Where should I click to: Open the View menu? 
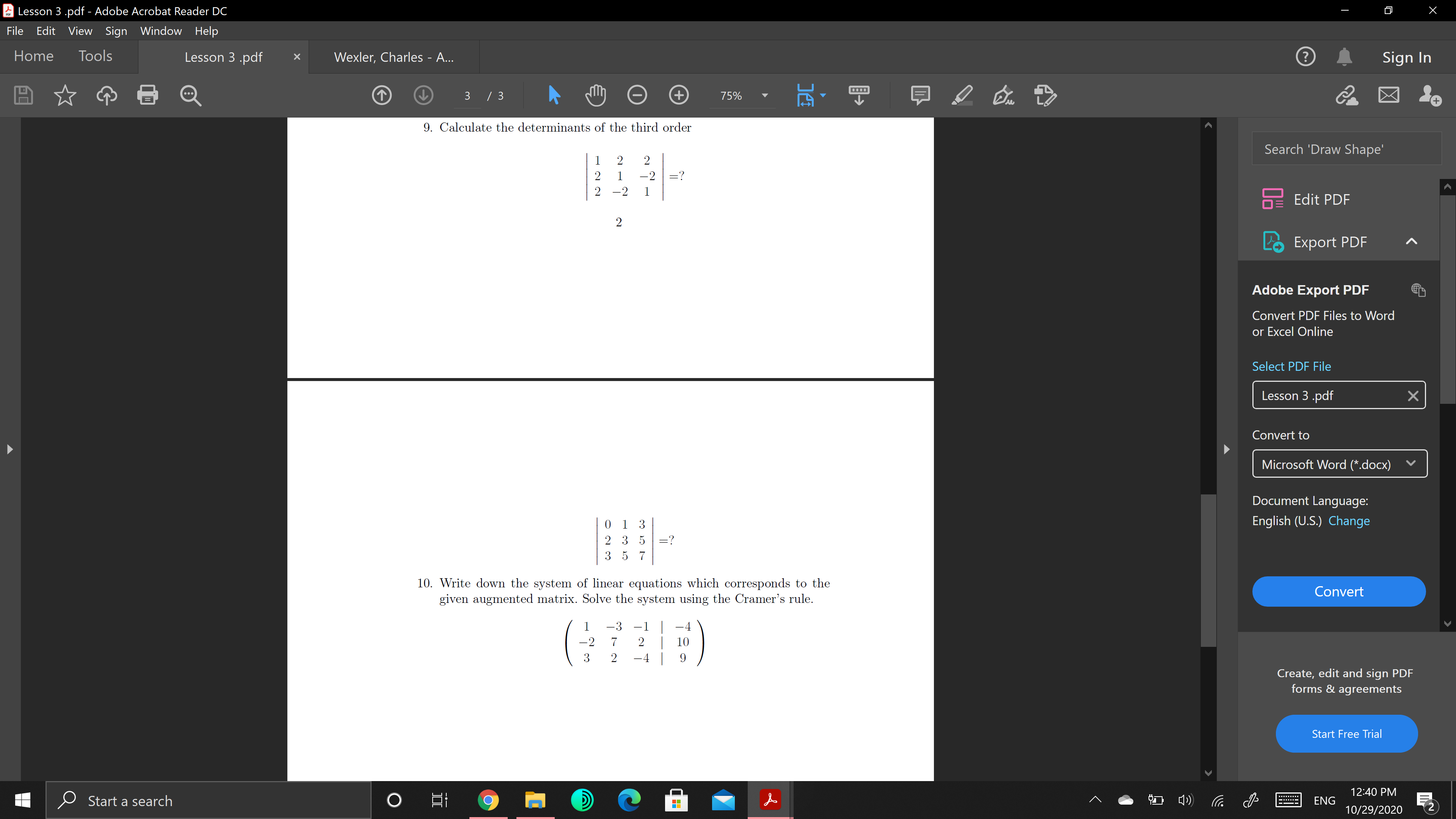point(80,30)
